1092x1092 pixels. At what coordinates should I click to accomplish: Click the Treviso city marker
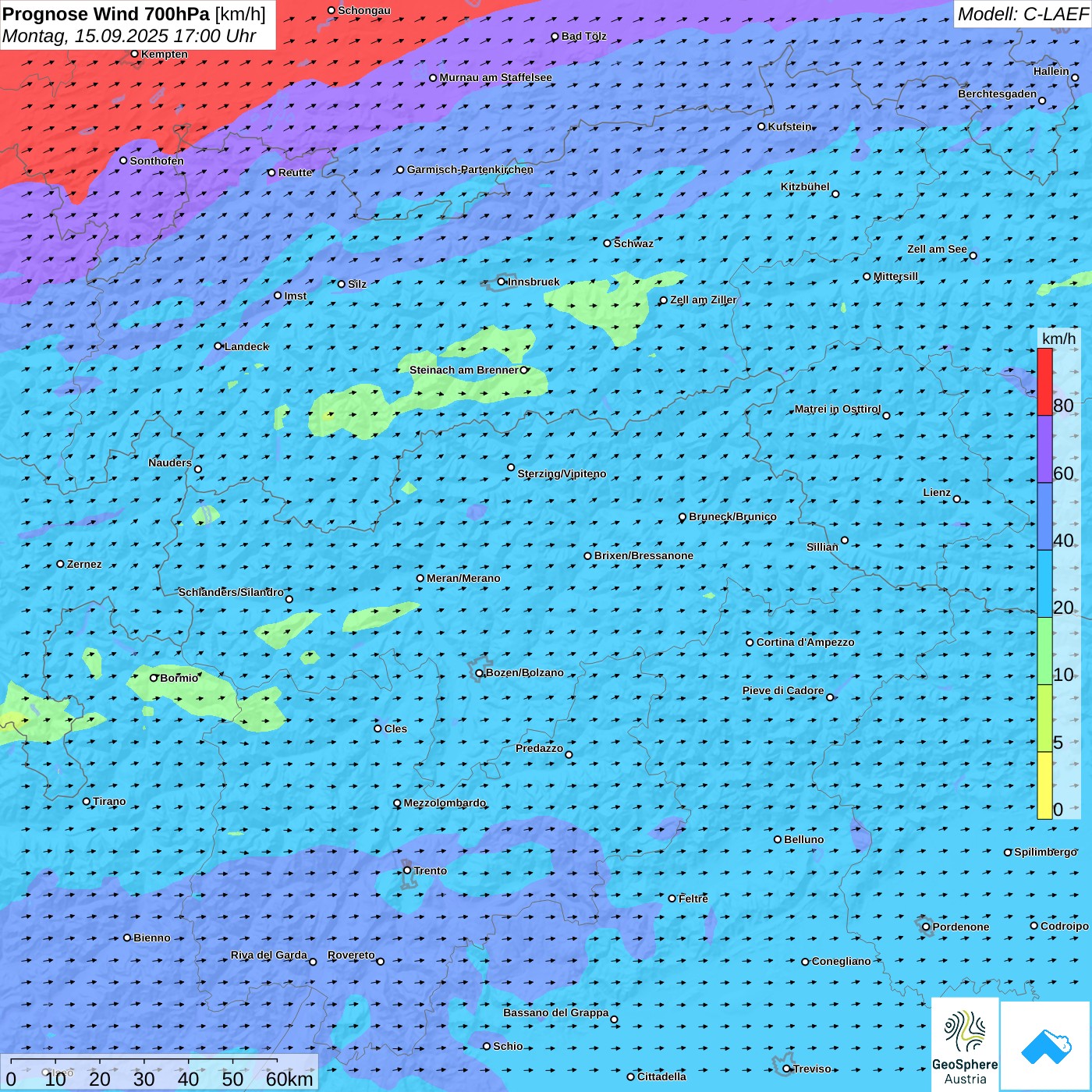pos(787,1069)
